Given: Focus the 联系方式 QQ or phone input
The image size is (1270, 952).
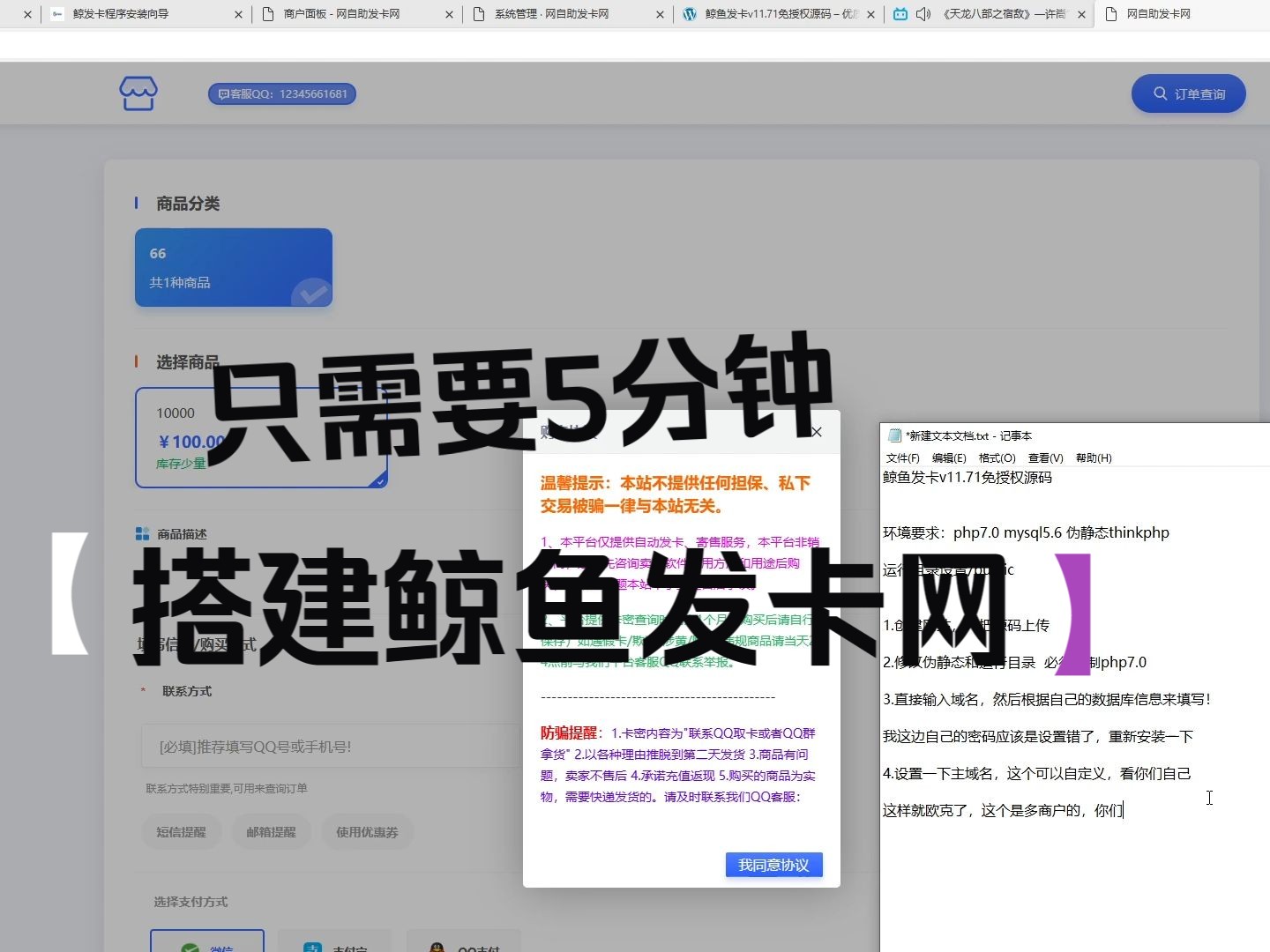Looking at the screenshot, I should 331,747.
